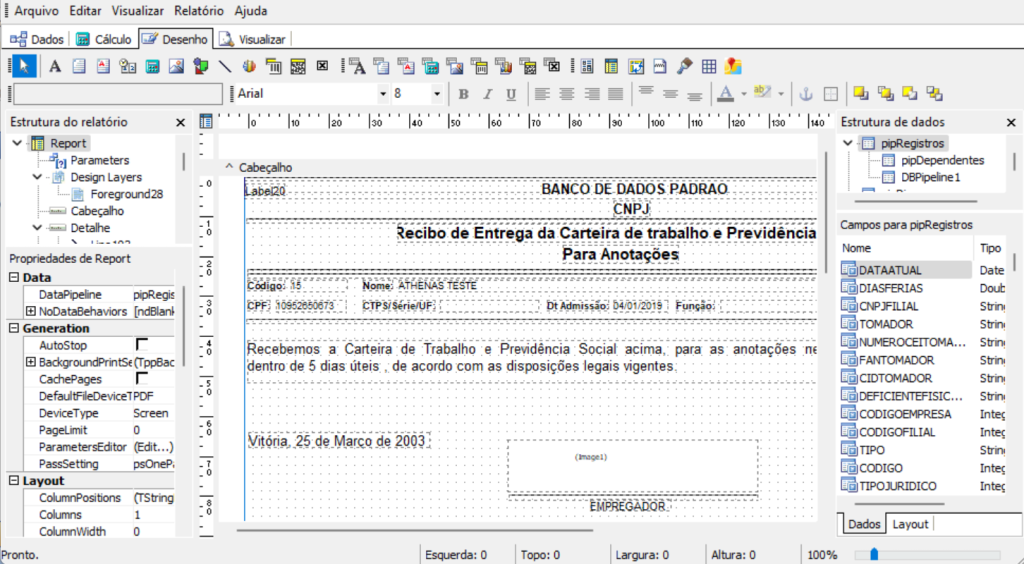Screen dimensions: 1024x564
Task: Open the font size dropdown
Action: (x=437, y=94)
